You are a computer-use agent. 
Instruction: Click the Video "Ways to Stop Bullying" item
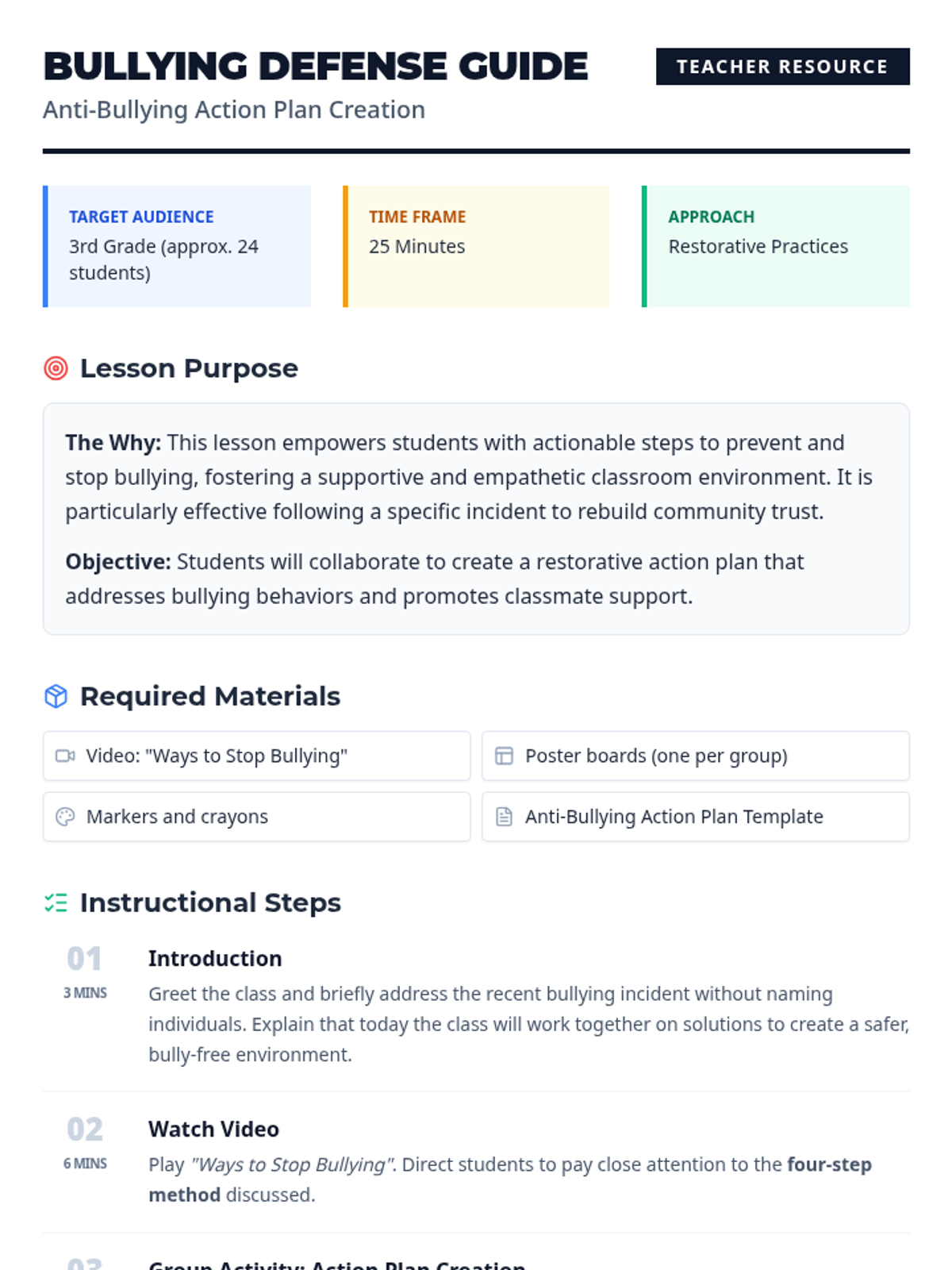[x=257, y=756]
